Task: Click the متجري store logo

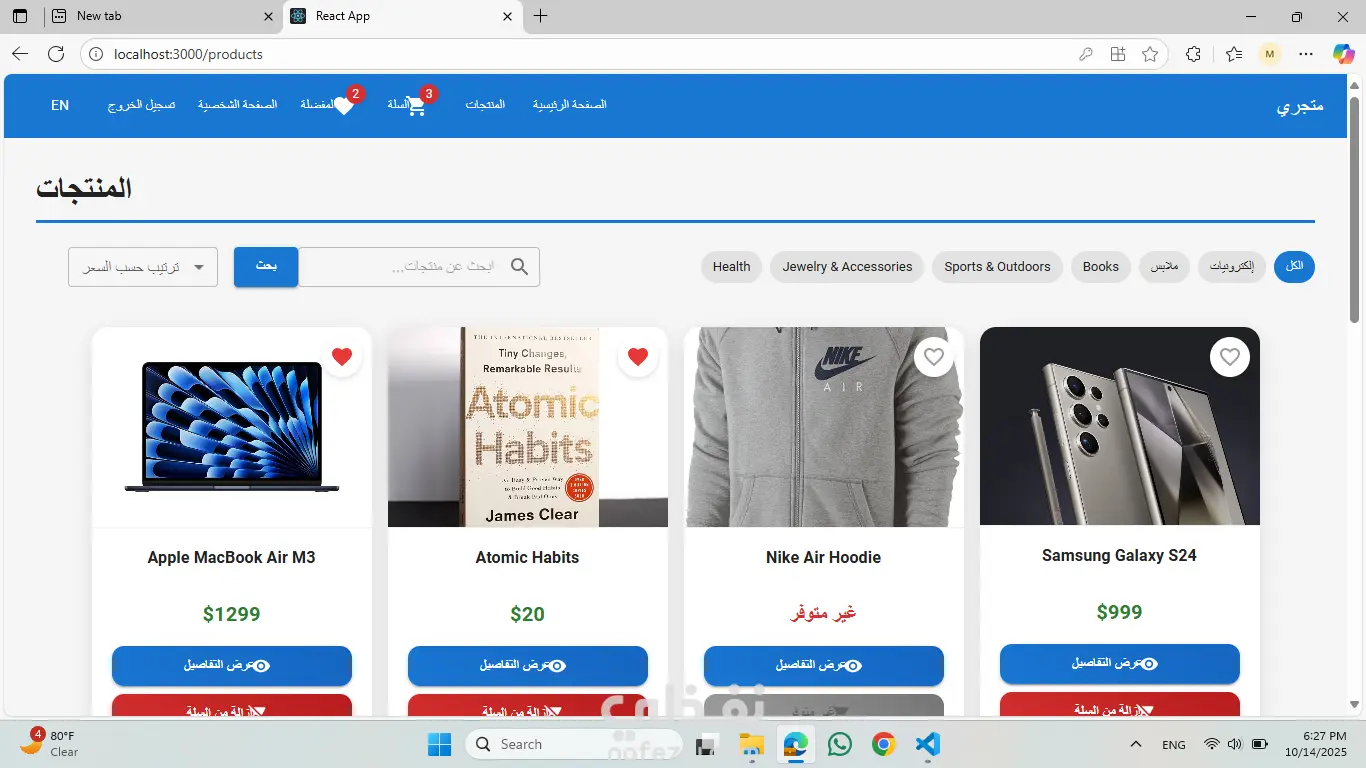Action: pos(1300,105)
